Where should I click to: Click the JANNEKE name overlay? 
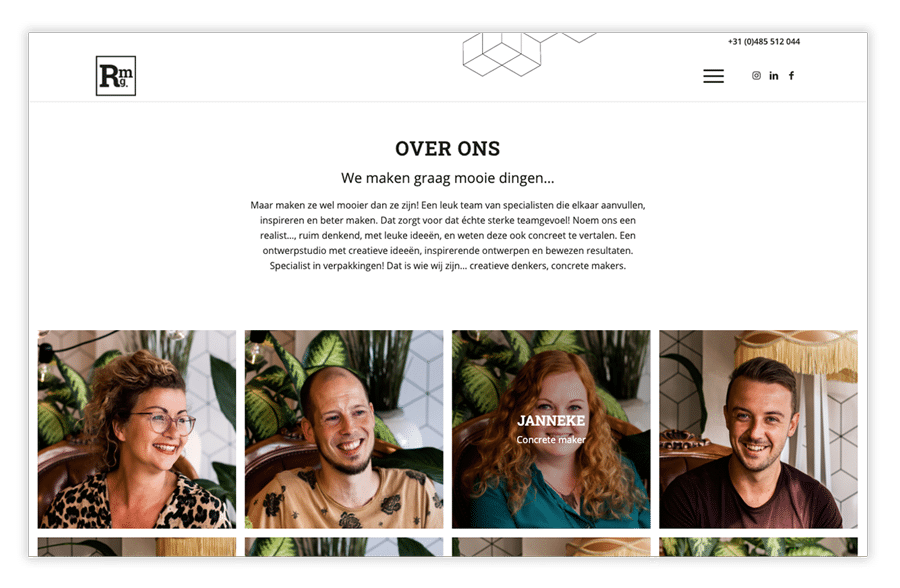[551, 421]
